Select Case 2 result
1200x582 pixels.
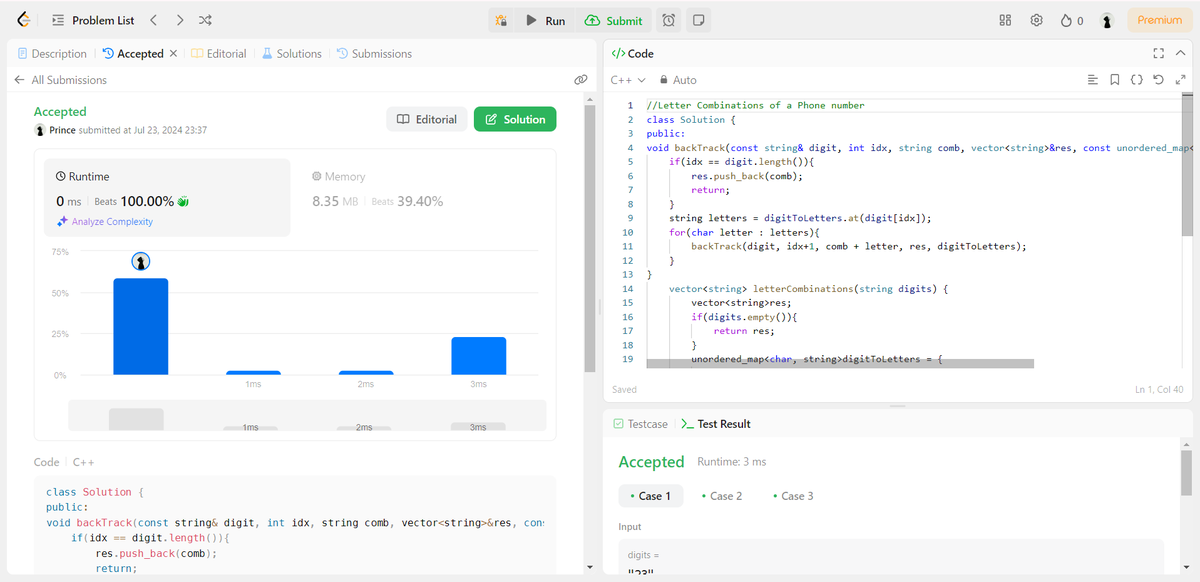point(722,496)
